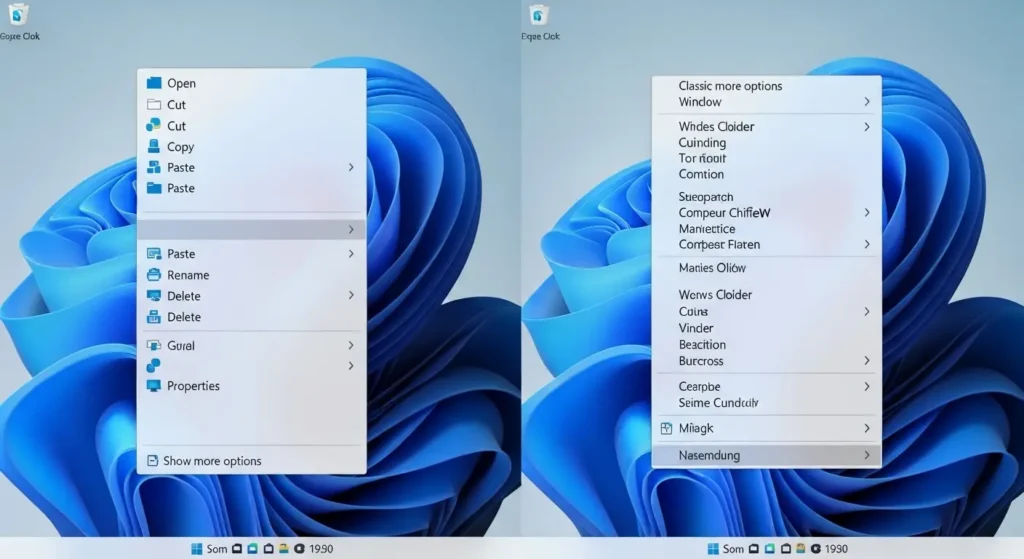Select the Mariectice menu entry

click(x=766, y=229)
